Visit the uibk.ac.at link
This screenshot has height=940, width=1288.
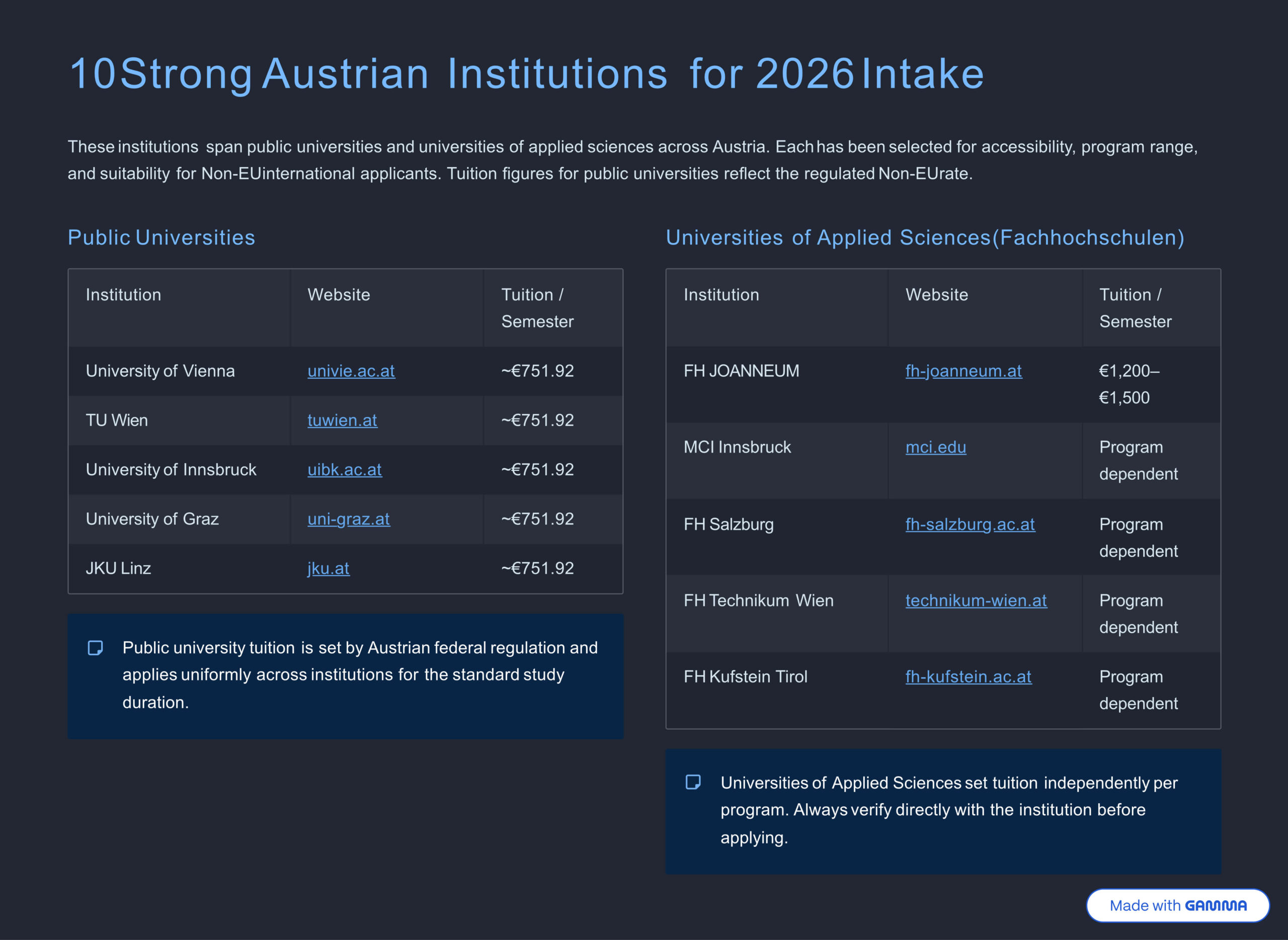pyautogui.click(x=344, y=470)
